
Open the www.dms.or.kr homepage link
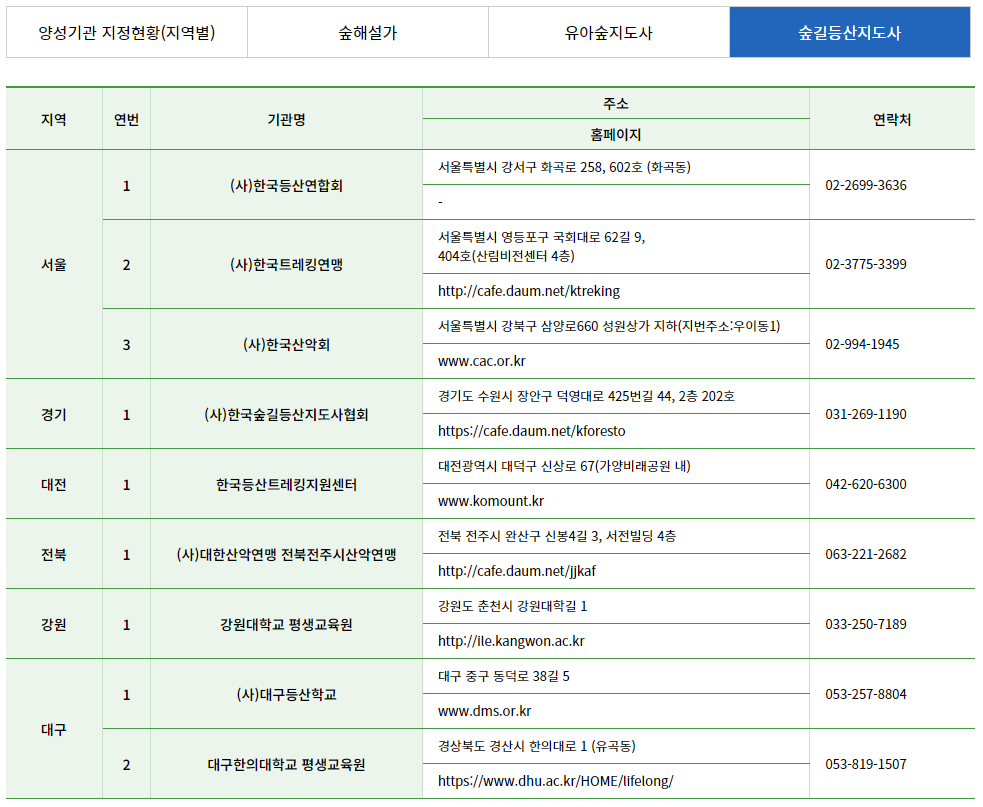(x=485, y=711)
